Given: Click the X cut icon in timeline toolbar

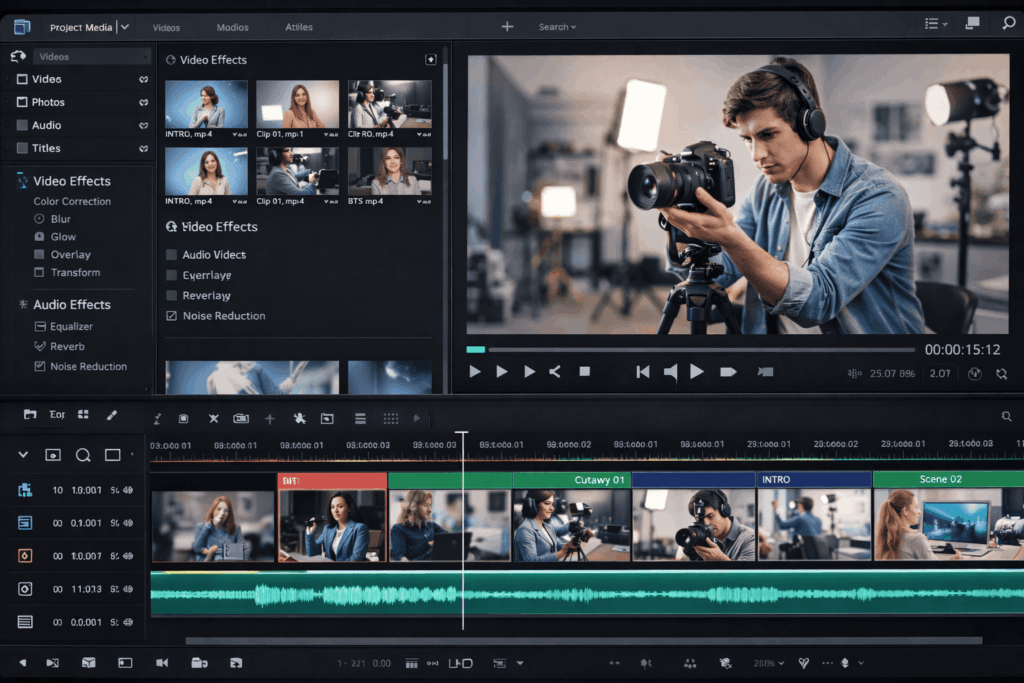Looking at the screenshot, I should (x=213, y=418).
